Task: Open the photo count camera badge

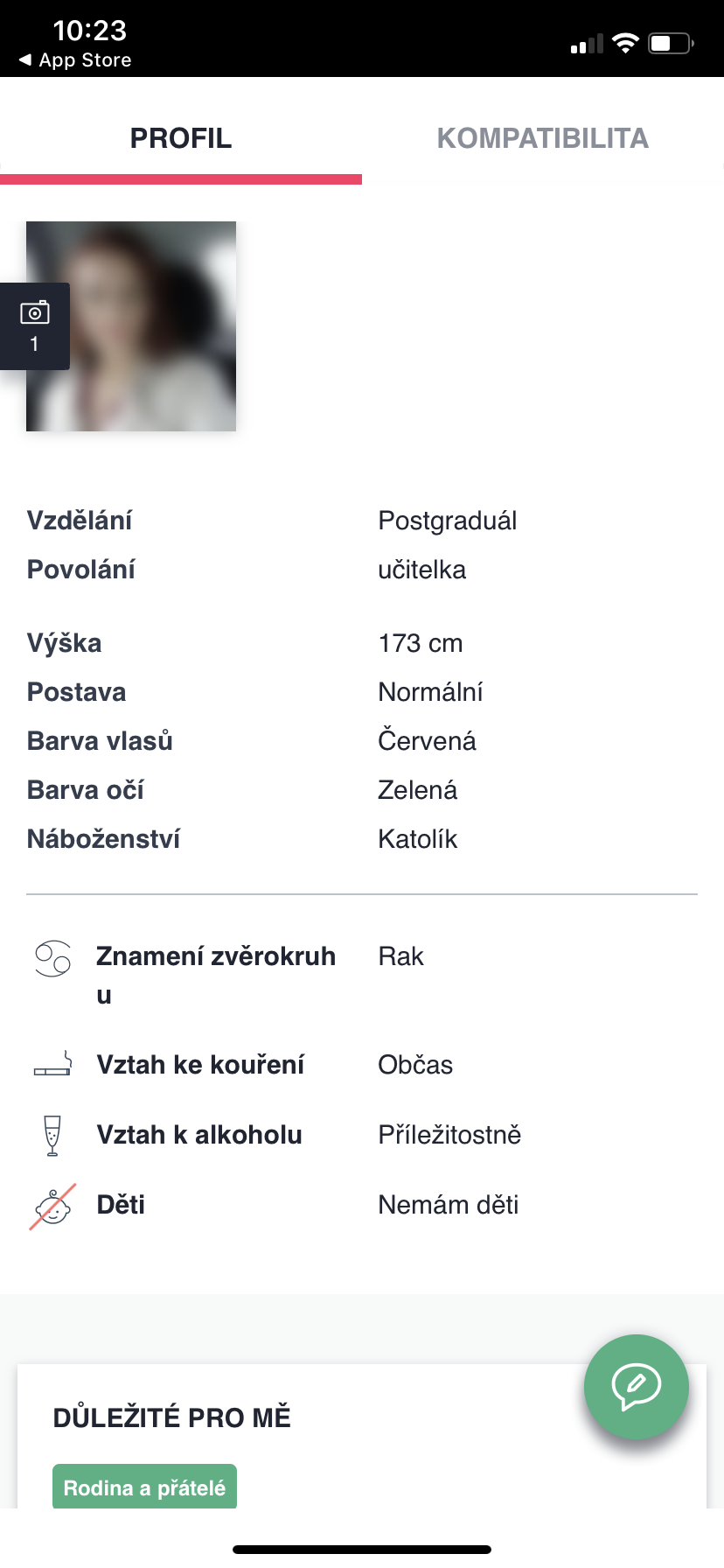Action: coord(35,325)
